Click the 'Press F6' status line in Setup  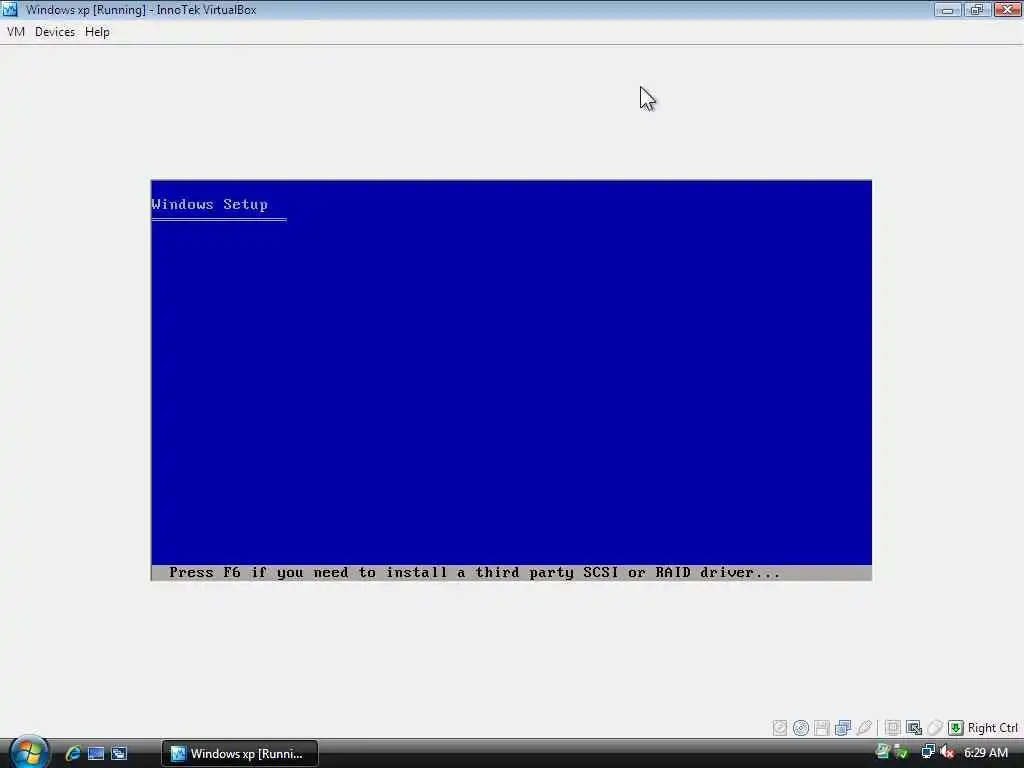[x=511, y=573]
